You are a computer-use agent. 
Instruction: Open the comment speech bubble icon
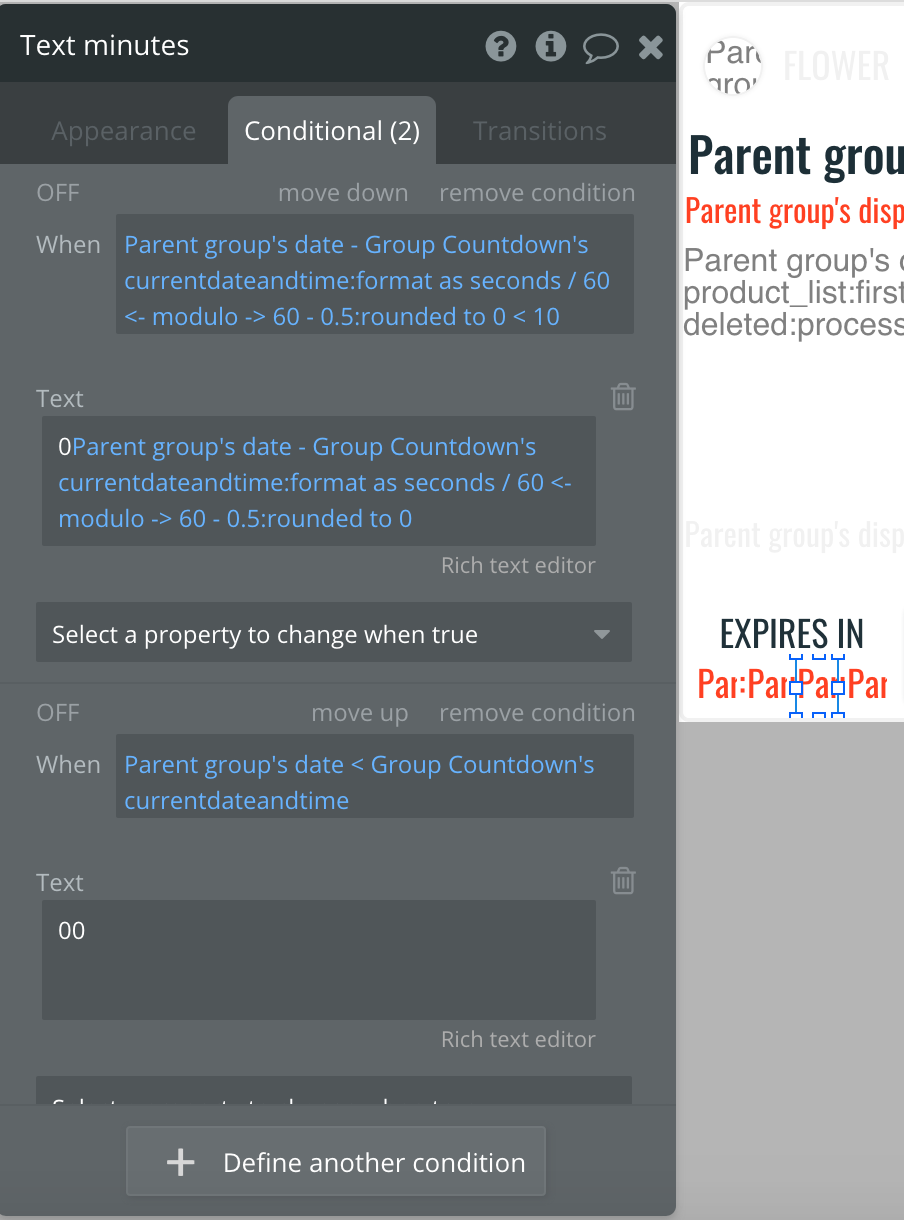coord(601,47)
